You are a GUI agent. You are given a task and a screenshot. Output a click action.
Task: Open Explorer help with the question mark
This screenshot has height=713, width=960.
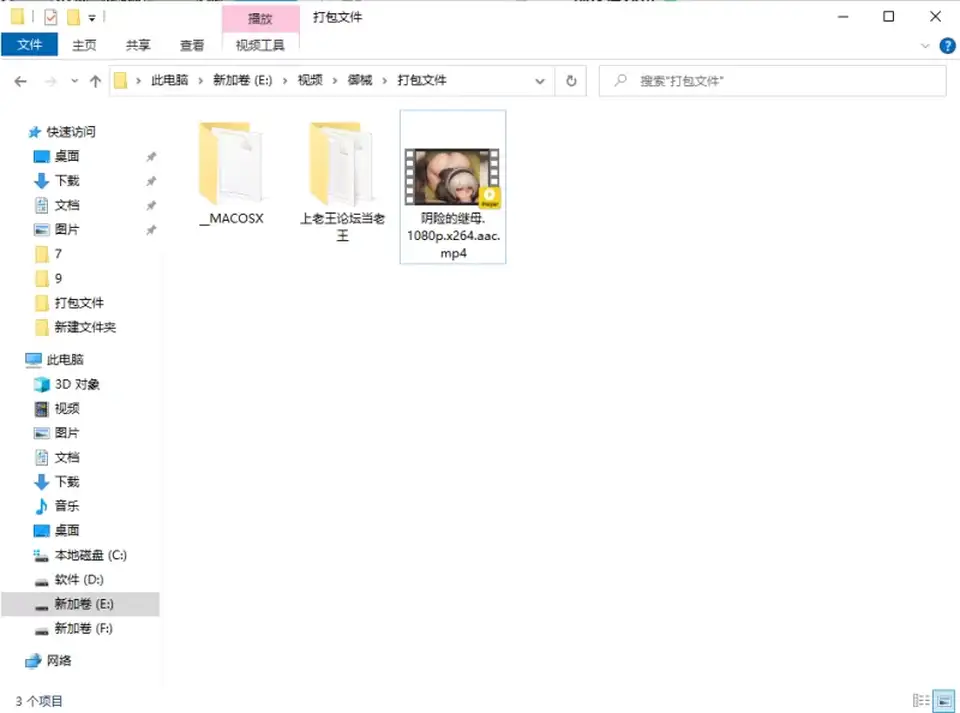[947, 46]
